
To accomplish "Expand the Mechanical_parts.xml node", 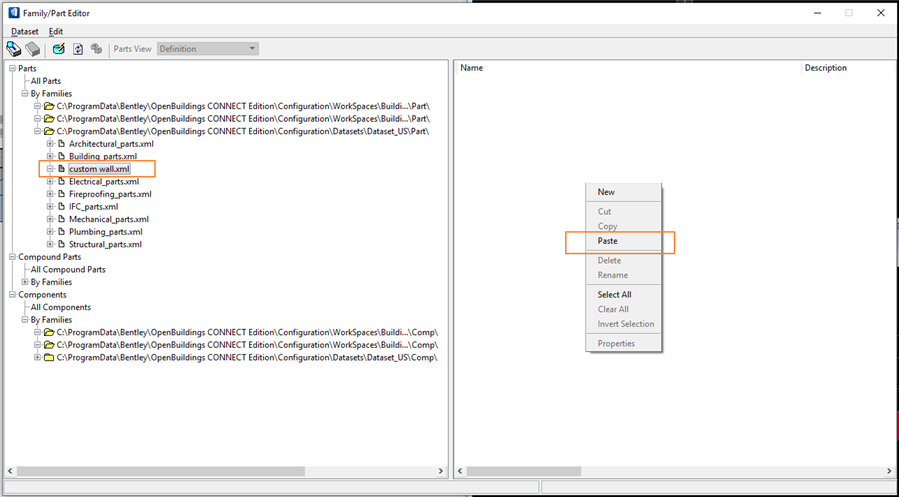I will pyautogui.click(x=50, y=219).
